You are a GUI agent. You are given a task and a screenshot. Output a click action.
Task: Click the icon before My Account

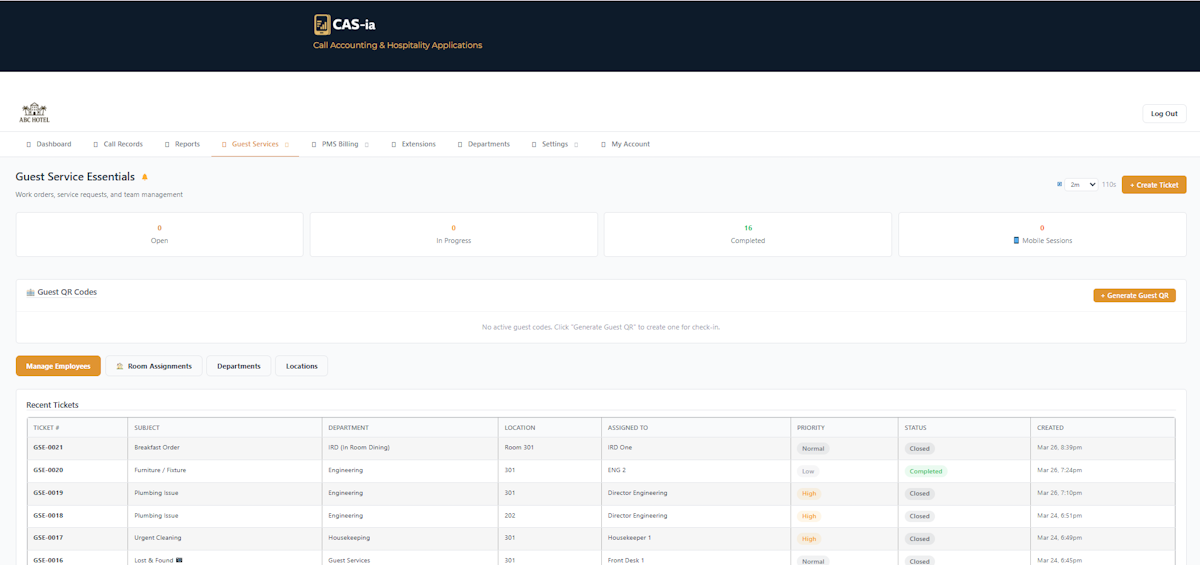pyautogui.click(x=603, y=144)
